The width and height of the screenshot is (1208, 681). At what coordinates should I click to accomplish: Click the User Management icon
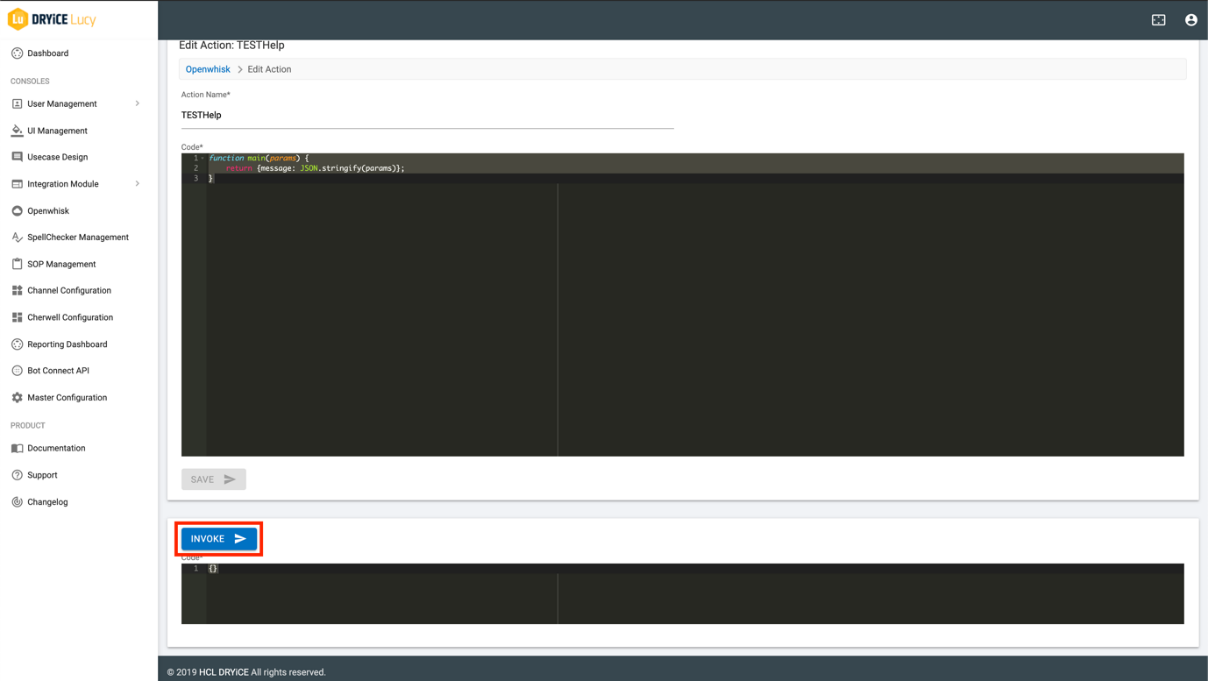[17, 104]
